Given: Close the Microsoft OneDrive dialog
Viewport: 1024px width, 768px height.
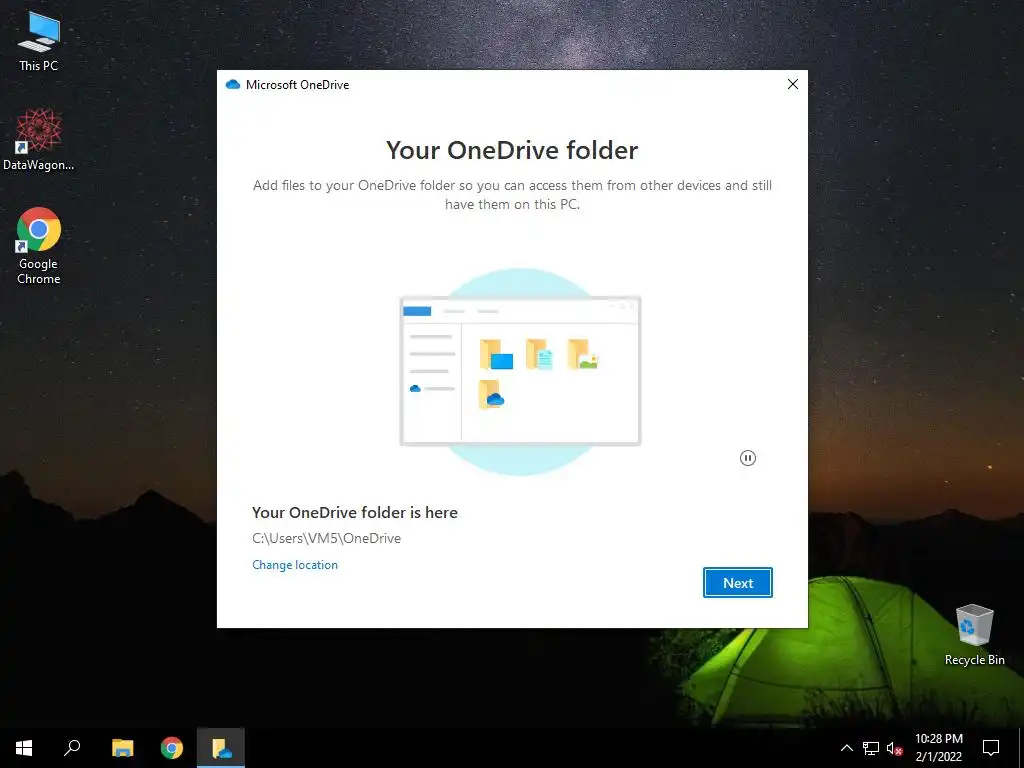Looking at the screenshot, I should point(793,84).
